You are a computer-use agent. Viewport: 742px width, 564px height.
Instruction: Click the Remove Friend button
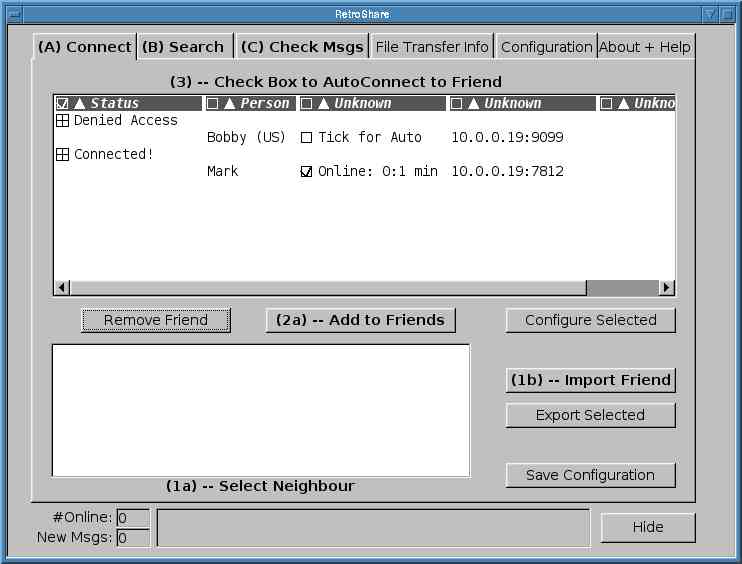(x=156, y=320)
